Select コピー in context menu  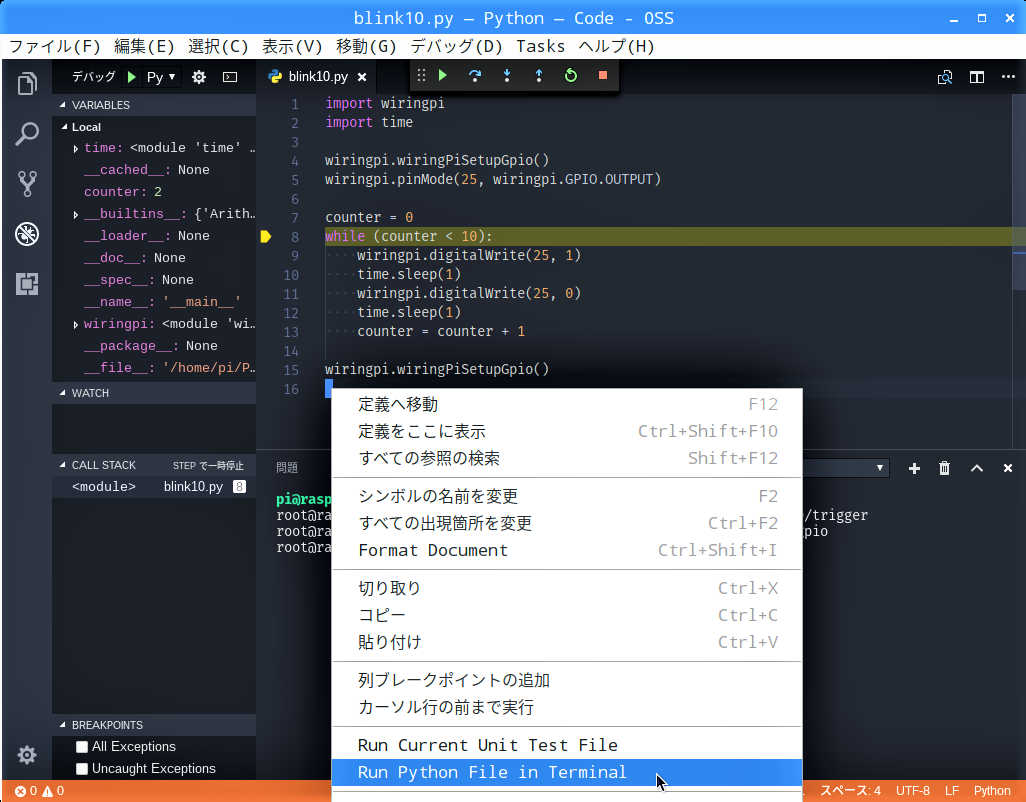(567, 615)
